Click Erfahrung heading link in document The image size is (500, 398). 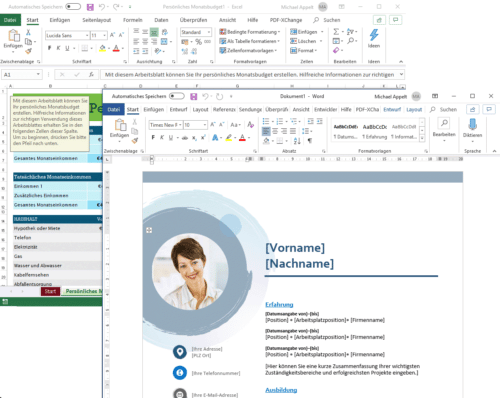point(279,304)
